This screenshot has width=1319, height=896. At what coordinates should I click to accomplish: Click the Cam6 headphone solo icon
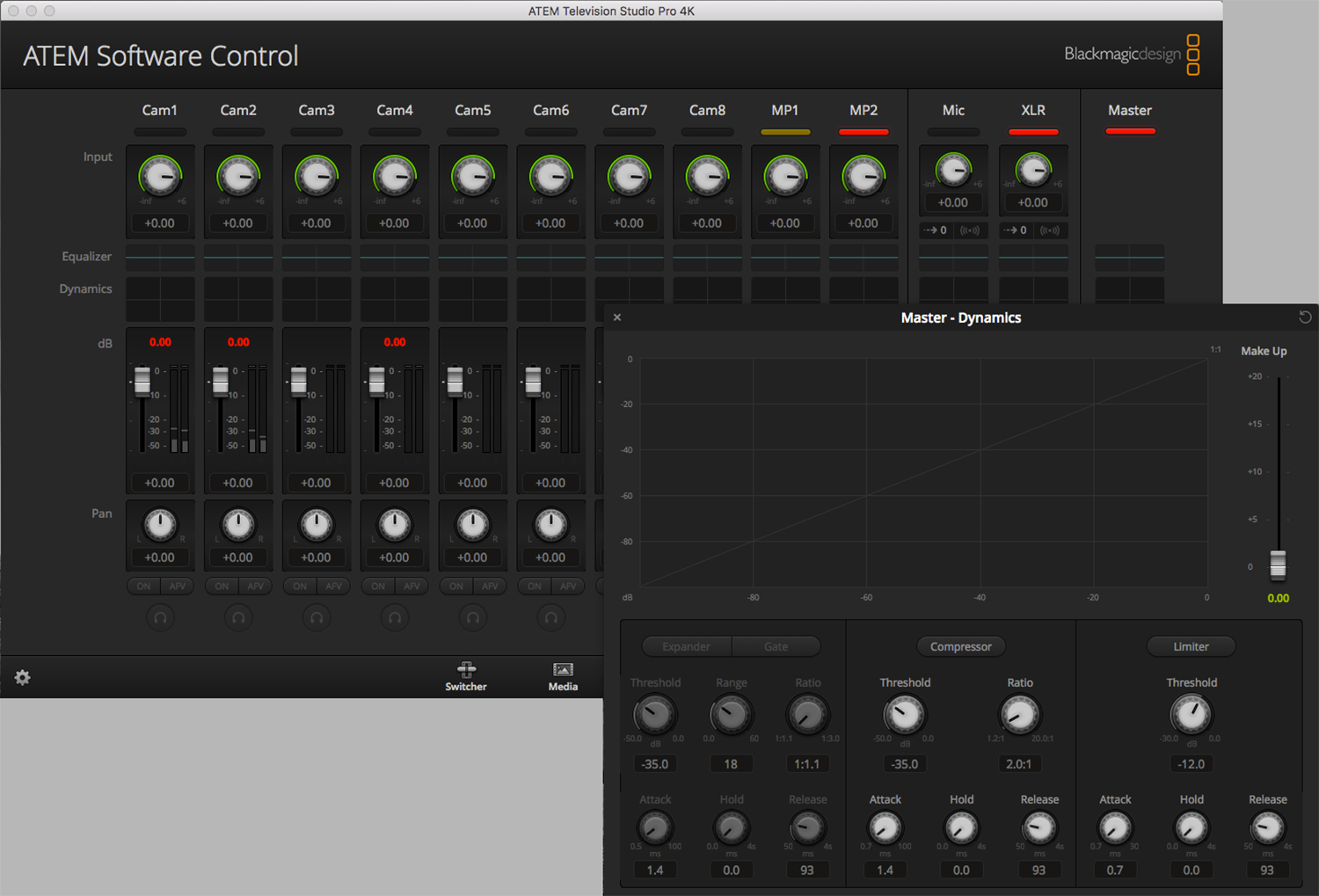coord(551,618)
